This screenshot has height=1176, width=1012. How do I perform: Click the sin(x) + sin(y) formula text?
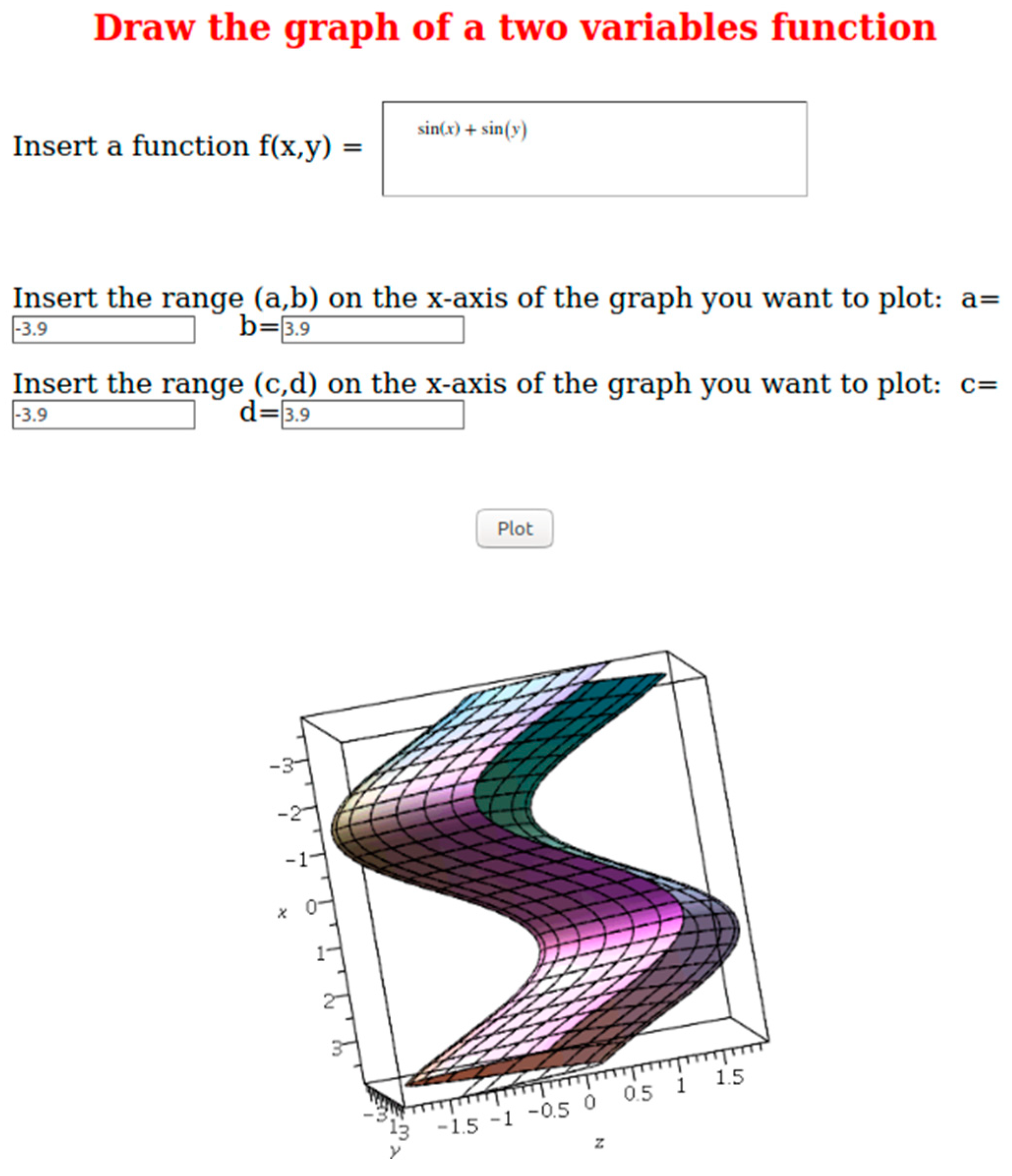tap(472, 129)
